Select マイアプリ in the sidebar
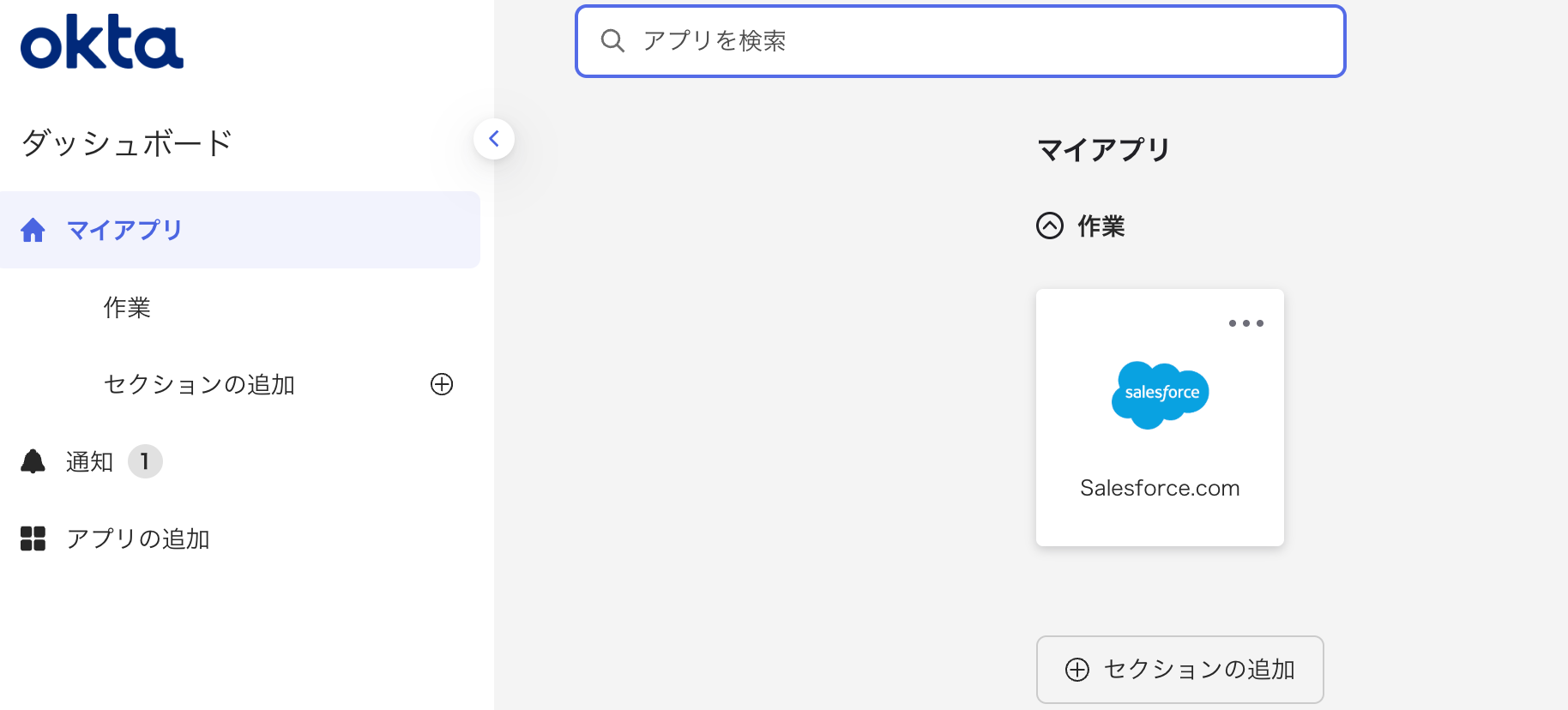 (240, 230)
